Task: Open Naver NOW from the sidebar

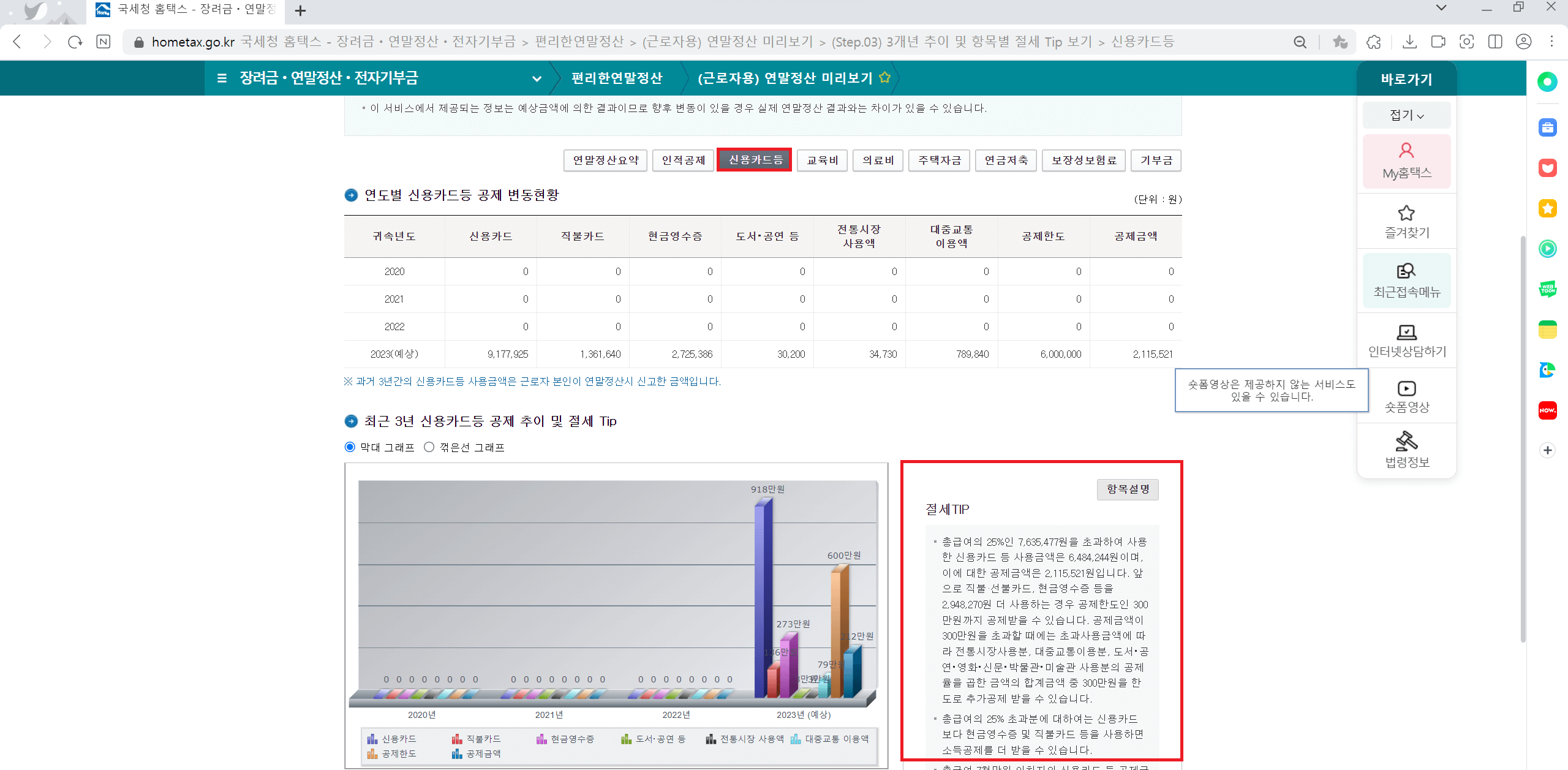Action: 1548,410
